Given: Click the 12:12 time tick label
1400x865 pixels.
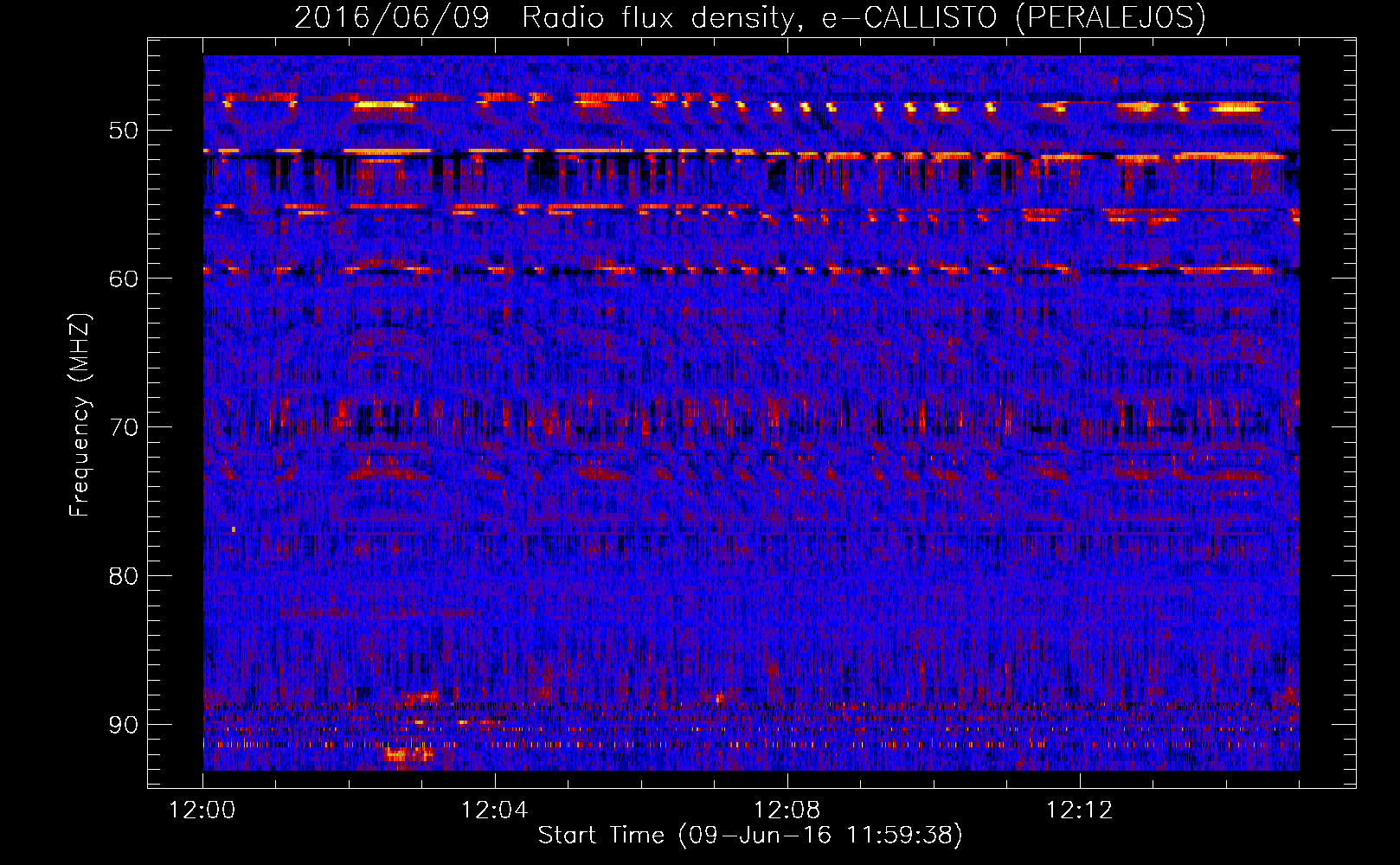Looking at the screenshot, I should (1079, 811).
